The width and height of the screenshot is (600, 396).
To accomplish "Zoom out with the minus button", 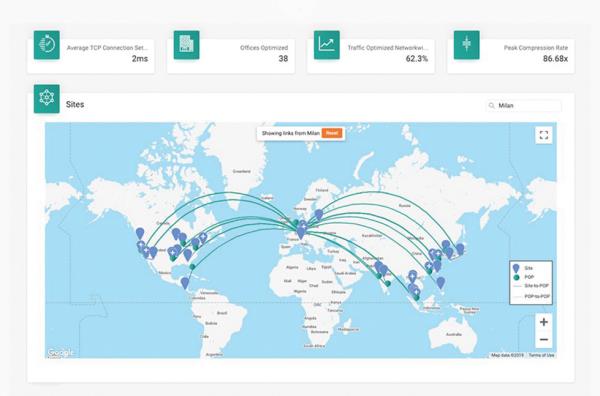I will (x=544, y=339).
